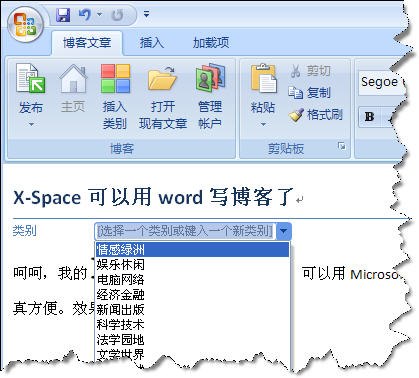Select 法学园地 category
419x378 pixels.
[x=192, y=339]
